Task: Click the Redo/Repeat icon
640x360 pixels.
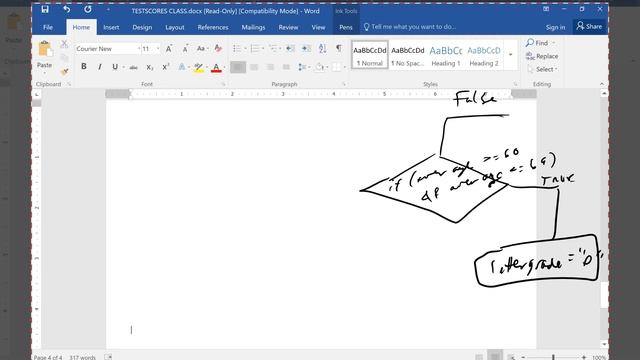Action: click(x=88, y=9)
